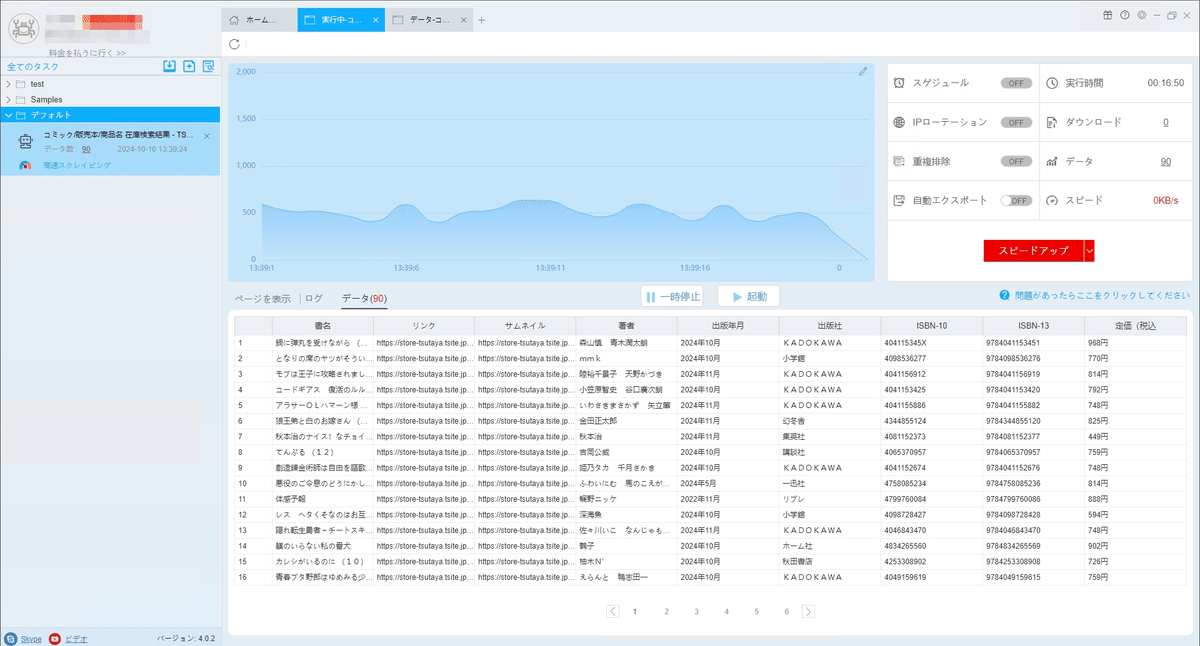
Task: Click the auto export icon
Action: [x=900, y=200]
